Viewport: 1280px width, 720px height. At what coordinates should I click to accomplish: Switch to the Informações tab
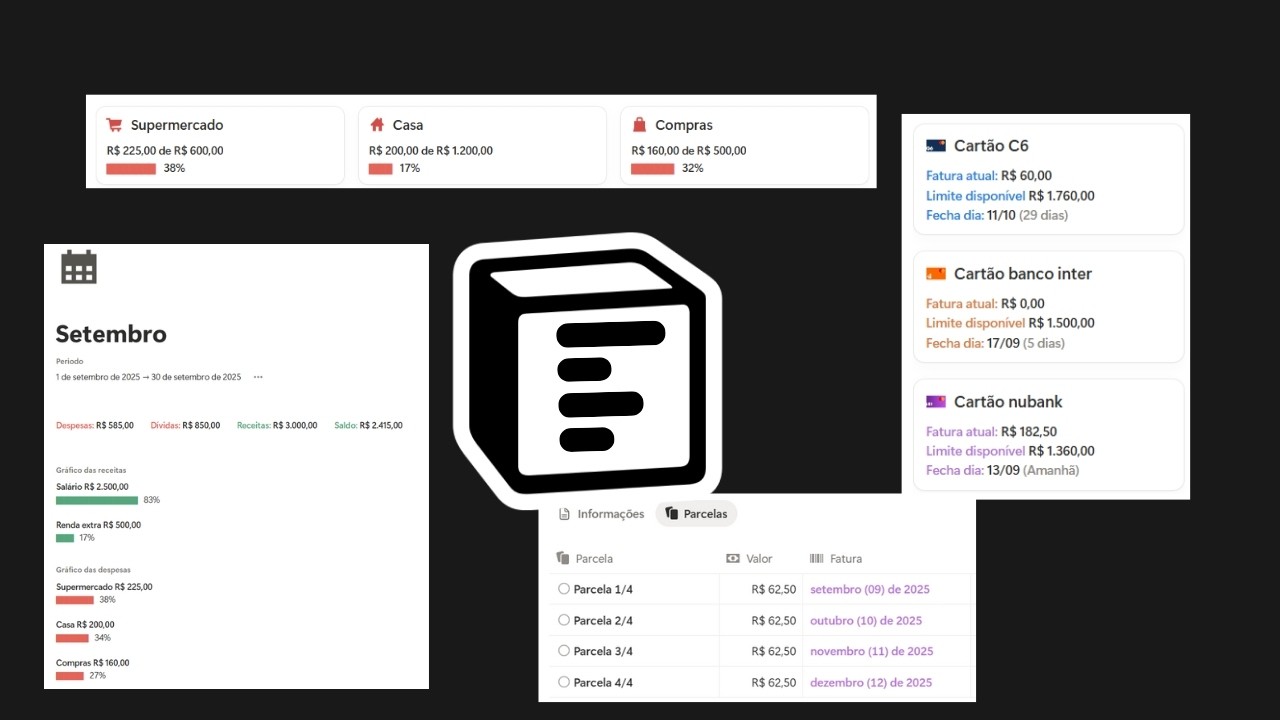pos(601,514)
